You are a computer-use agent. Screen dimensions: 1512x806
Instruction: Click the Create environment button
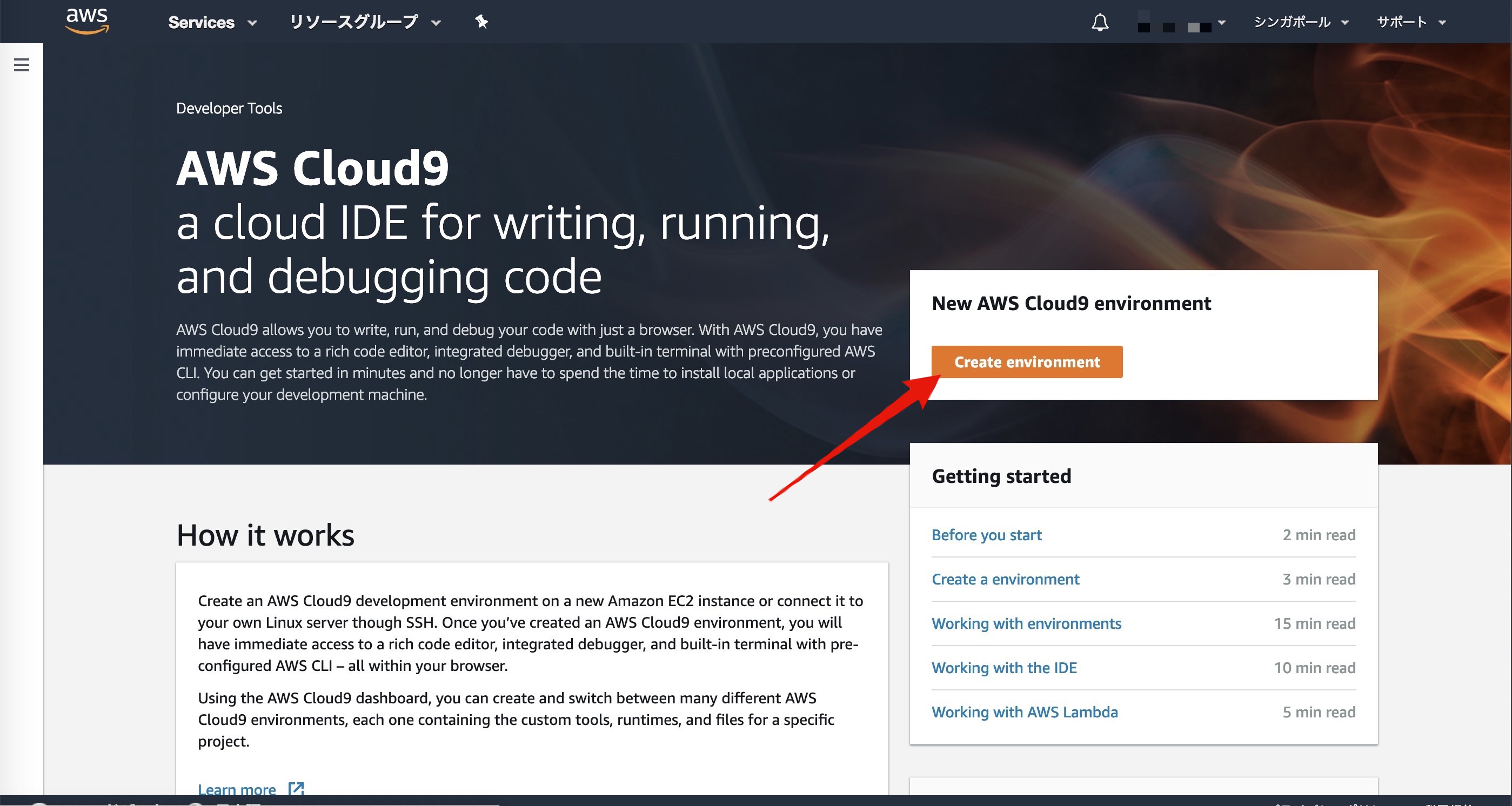(x=1027, y=362)
